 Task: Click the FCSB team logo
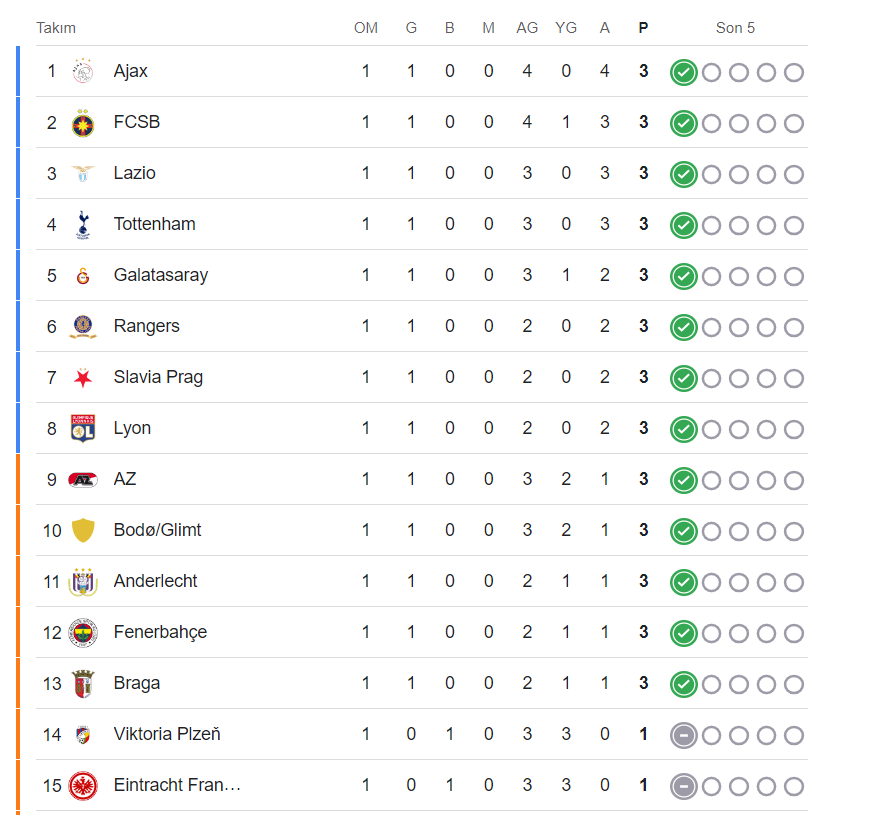tap(83, 123)
